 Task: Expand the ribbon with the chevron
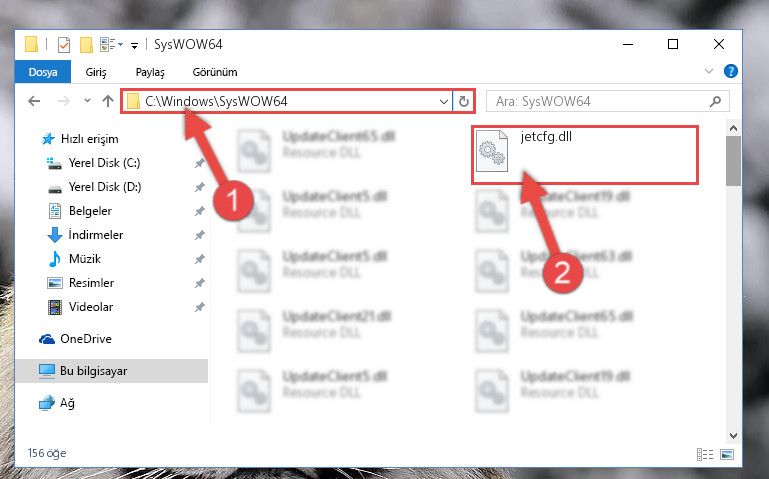(x=709, y=72)
